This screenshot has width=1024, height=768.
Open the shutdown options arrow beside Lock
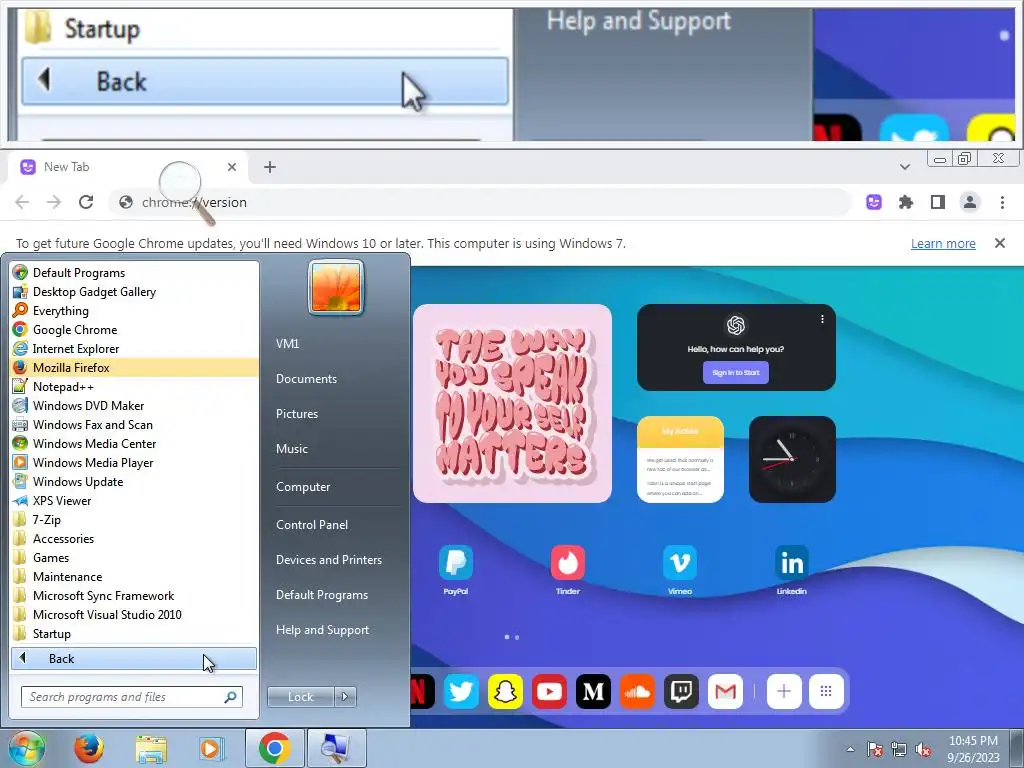[345, 697]
